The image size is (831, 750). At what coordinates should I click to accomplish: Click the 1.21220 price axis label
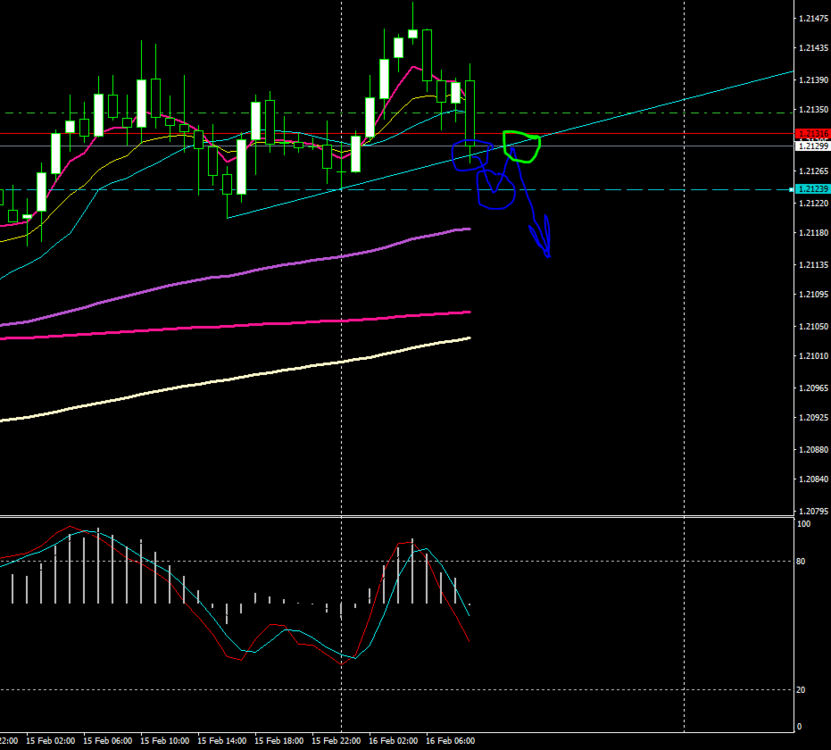[x=814, y=204]
